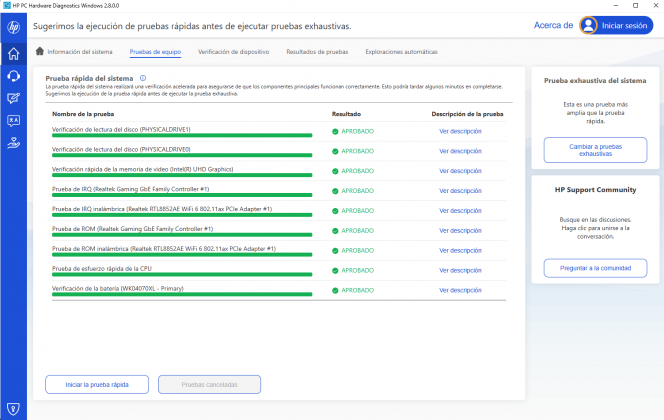Open the hand service sidebar icon
Screen dimensions: 664x420
14,143
